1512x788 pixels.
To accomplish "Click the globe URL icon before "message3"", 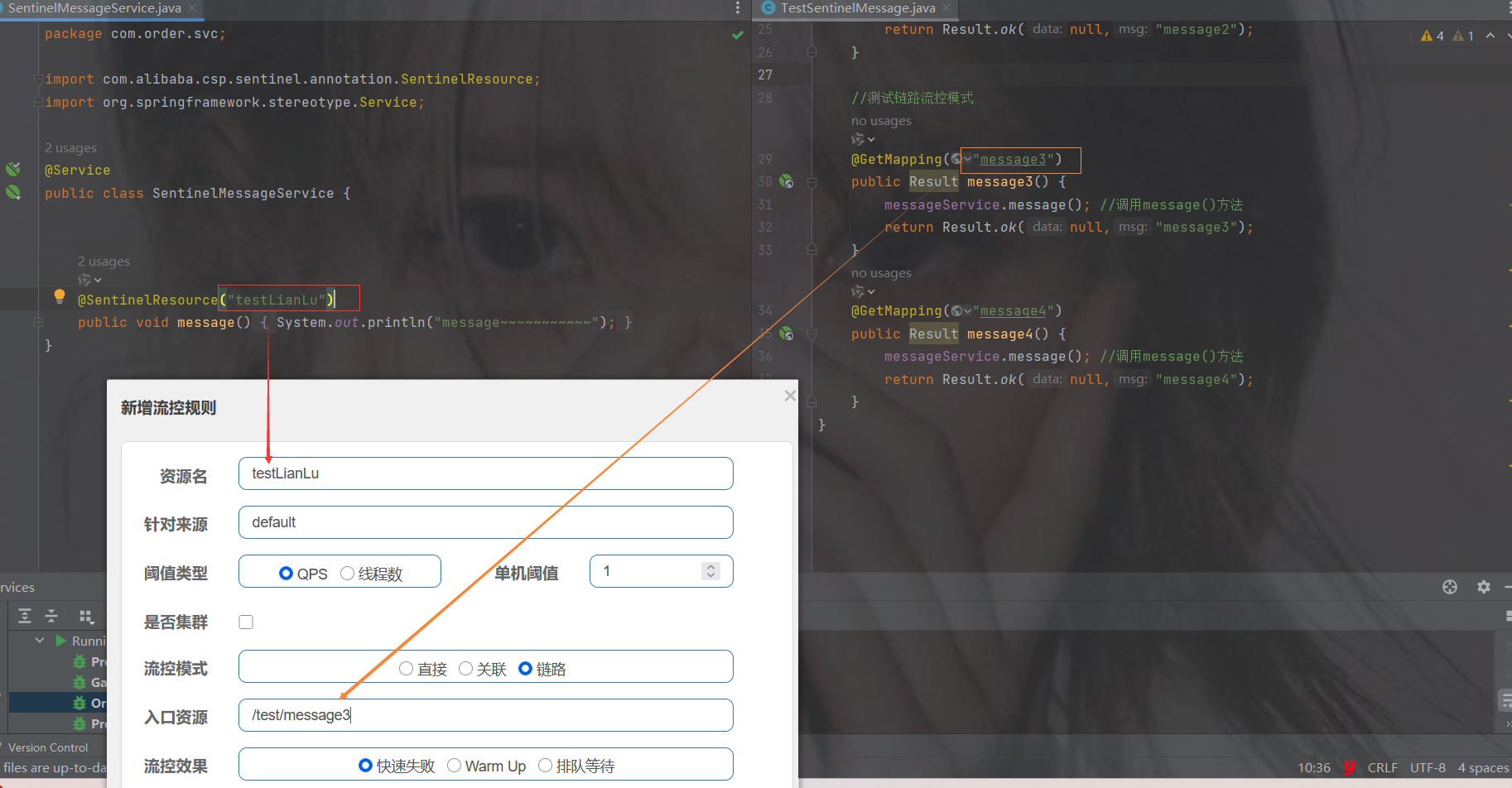I will [x=956, y=159].
